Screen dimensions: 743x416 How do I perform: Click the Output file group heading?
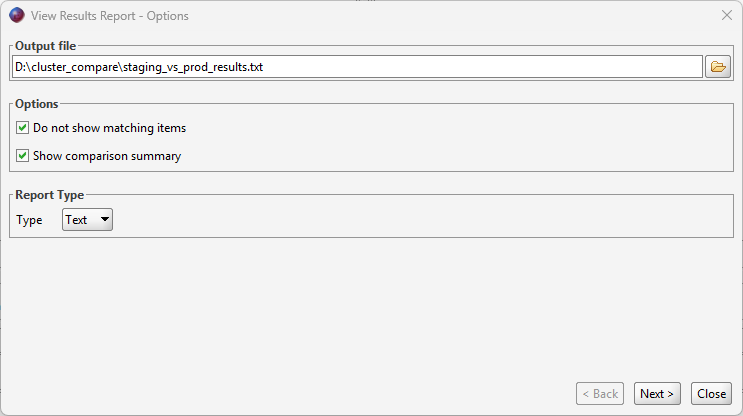pos(45,46)
